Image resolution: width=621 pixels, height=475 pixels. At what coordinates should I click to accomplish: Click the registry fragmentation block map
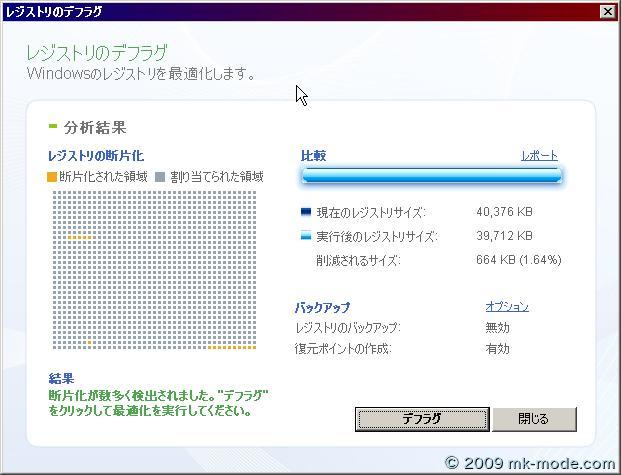tap(158, 270)
